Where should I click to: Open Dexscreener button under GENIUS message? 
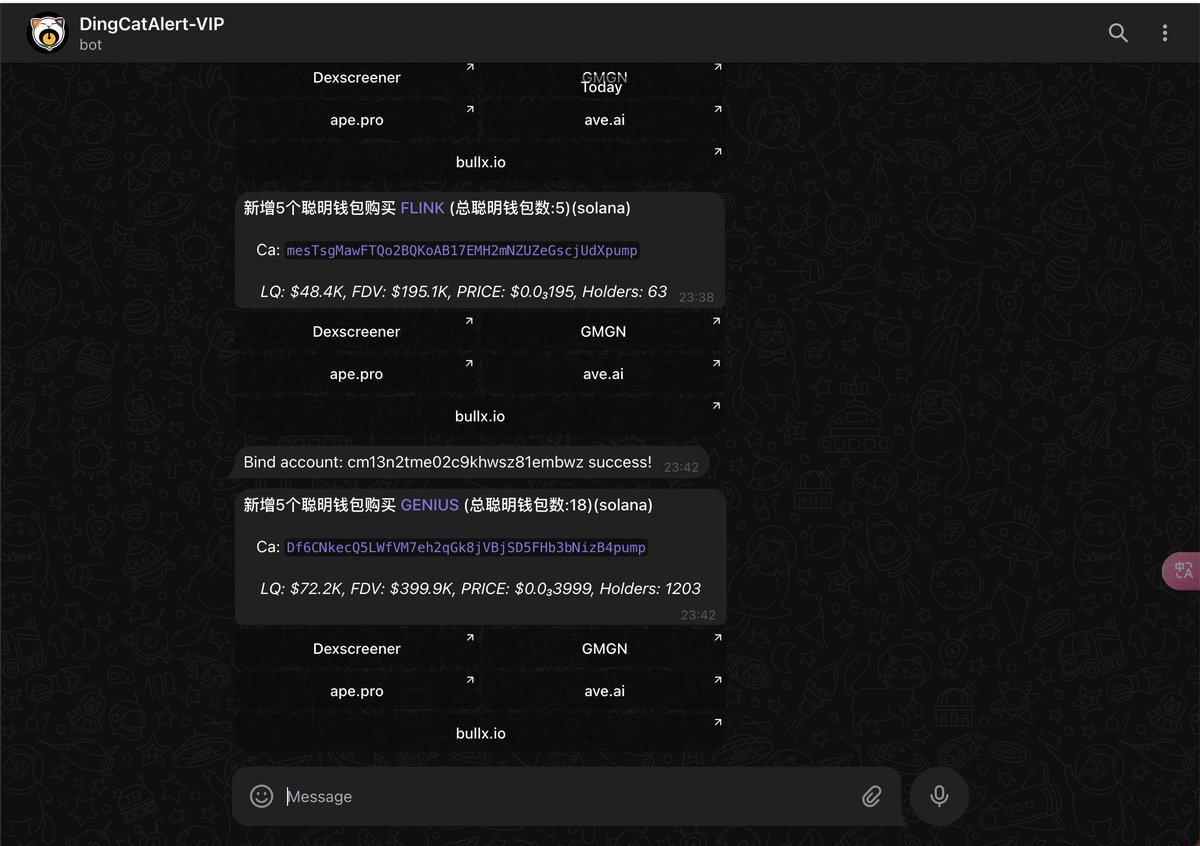[357, 648]
